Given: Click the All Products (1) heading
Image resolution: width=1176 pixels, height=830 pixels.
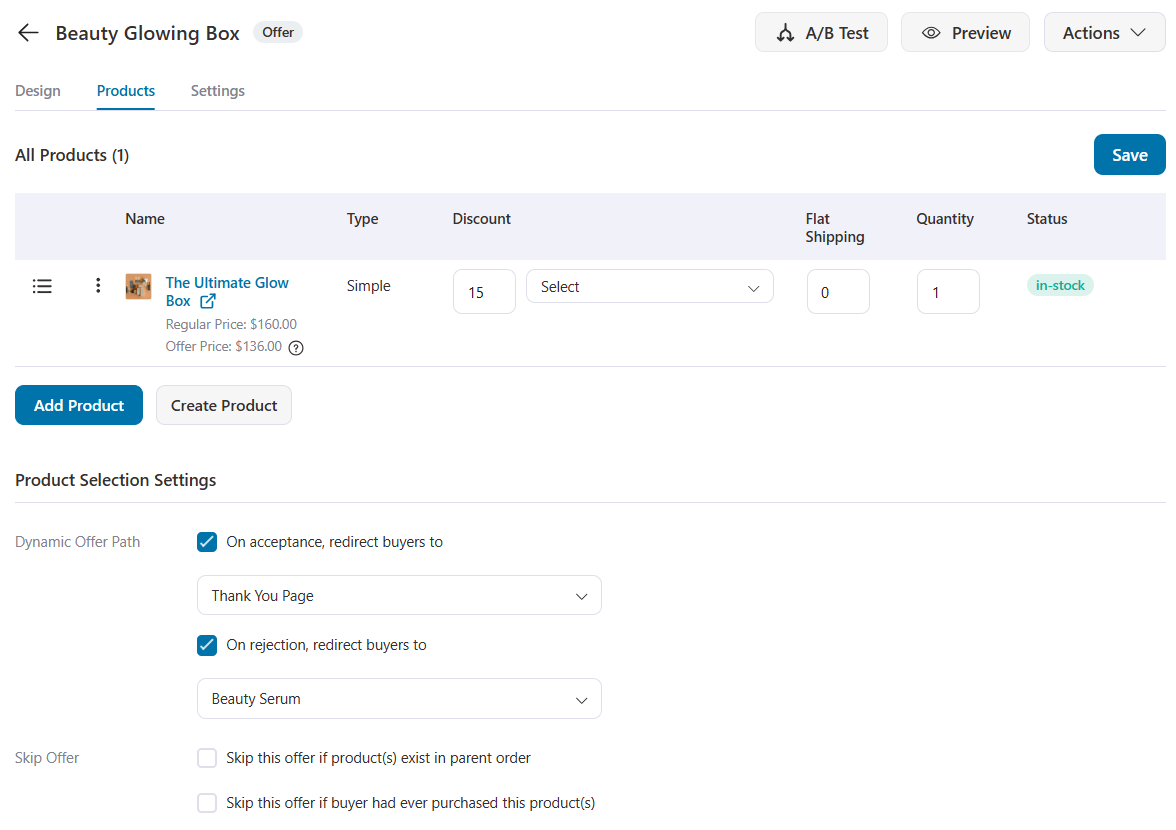Looking at the screenshot, I should (x=72, y=155).
